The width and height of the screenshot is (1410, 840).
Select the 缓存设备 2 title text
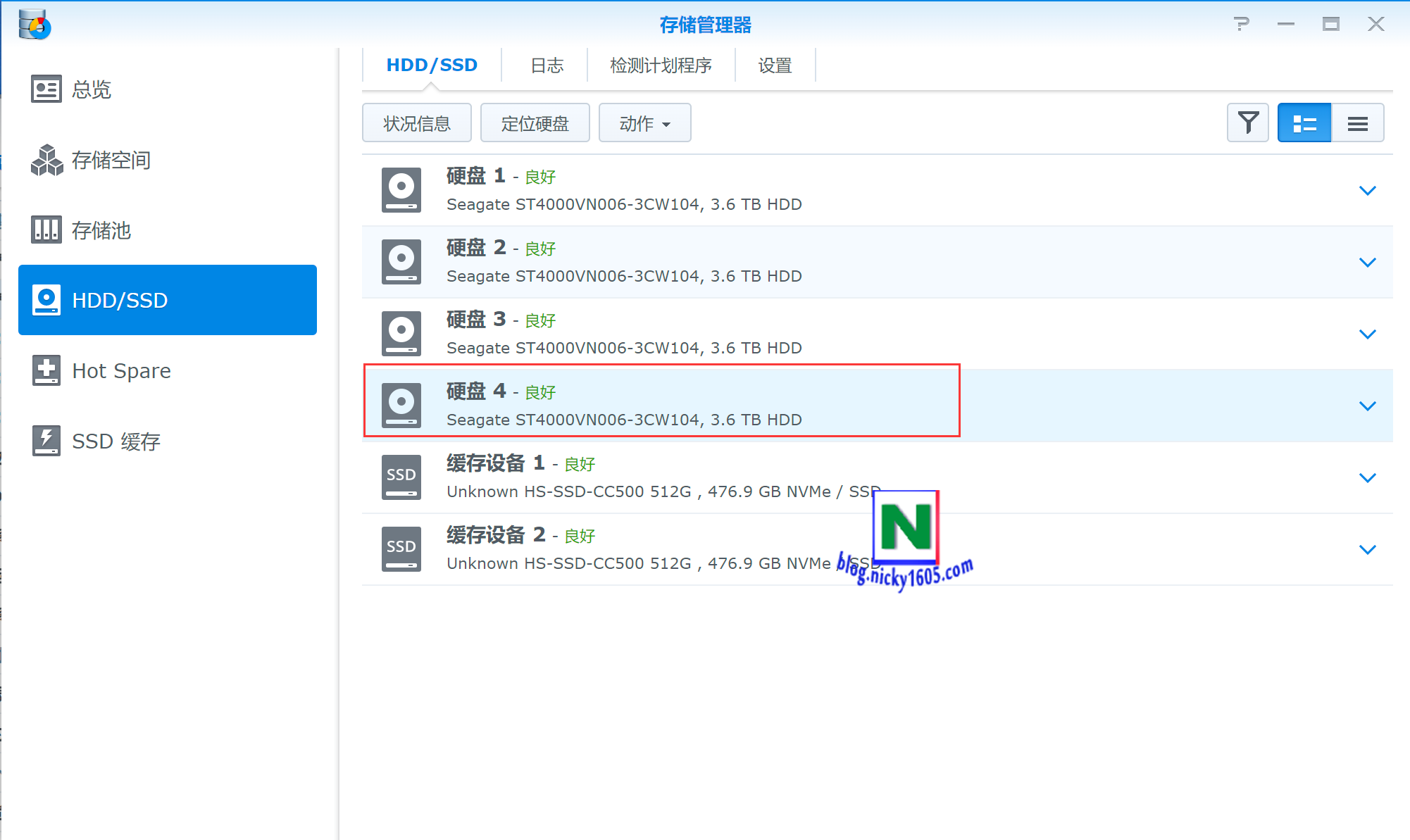(x=496, y=535)
